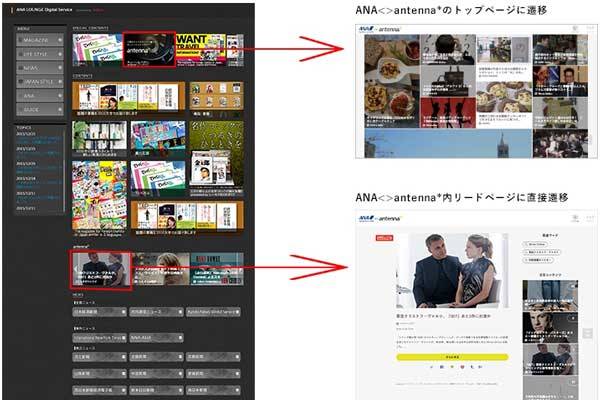Viewport: 600px width, 400px height.
Task: Open the colorful manga collage tile
Action: click(x=99, y=198)
